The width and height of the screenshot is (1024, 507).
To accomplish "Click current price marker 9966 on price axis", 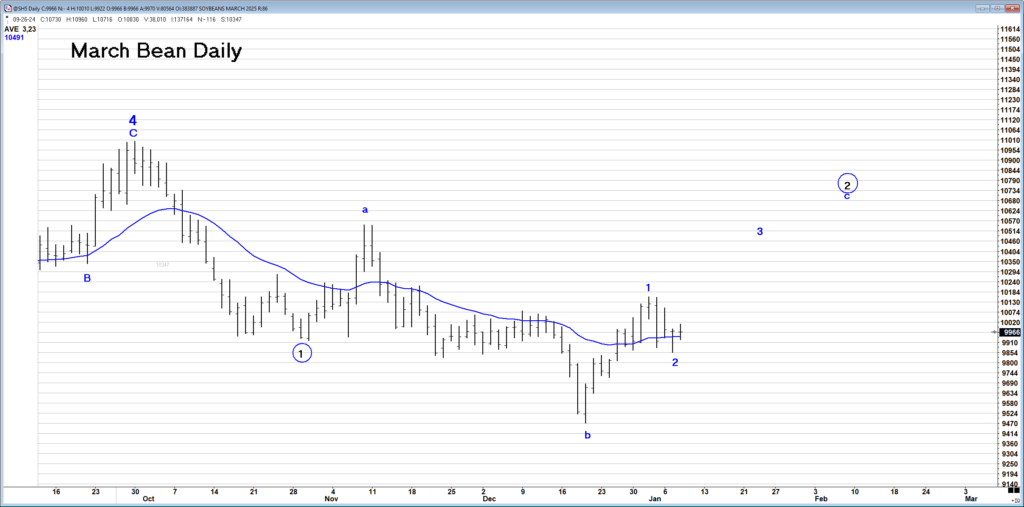I will [1007, 332].
